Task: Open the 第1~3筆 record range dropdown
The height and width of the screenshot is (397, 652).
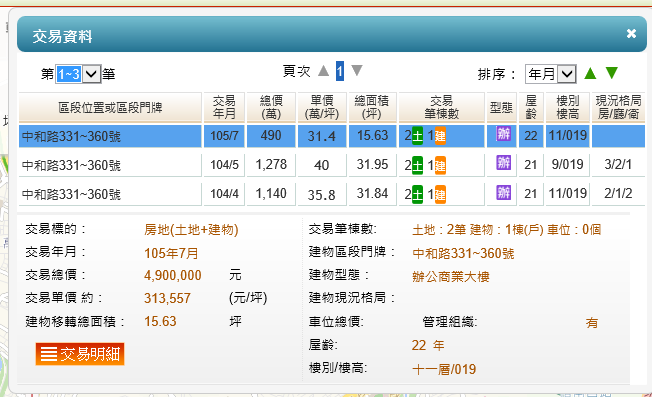Action: 78,74
